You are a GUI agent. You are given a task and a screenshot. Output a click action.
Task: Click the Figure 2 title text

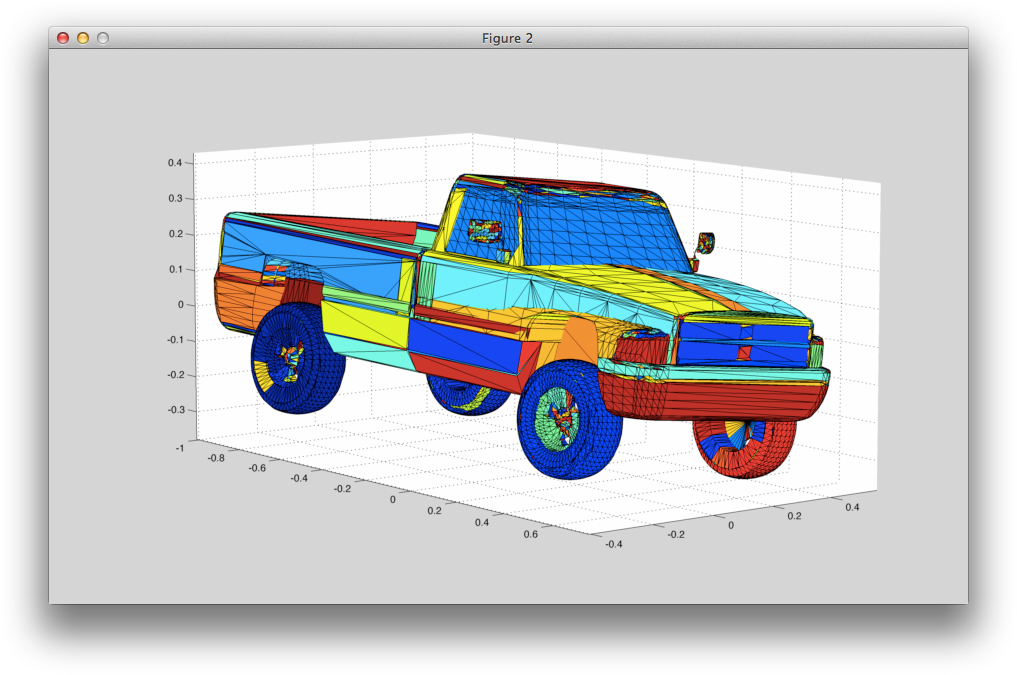pyautogui.click(x=507, y=38)
